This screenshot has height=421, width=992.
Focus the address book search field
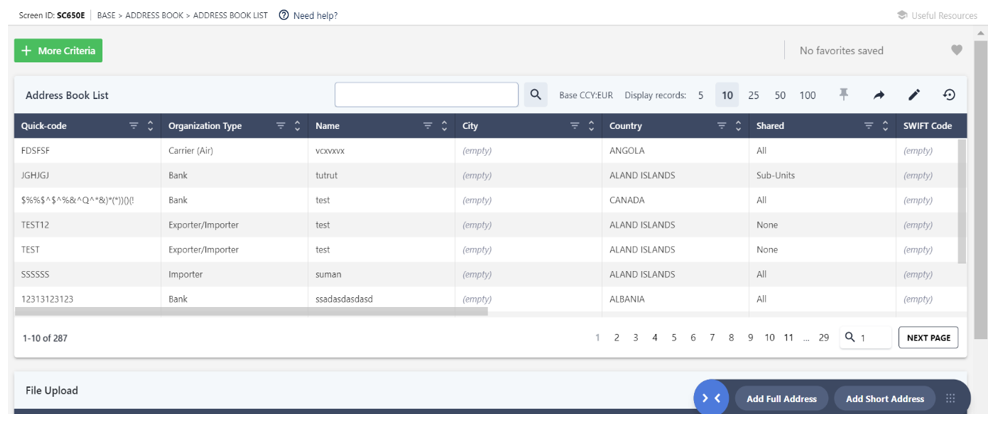[426, 95]
